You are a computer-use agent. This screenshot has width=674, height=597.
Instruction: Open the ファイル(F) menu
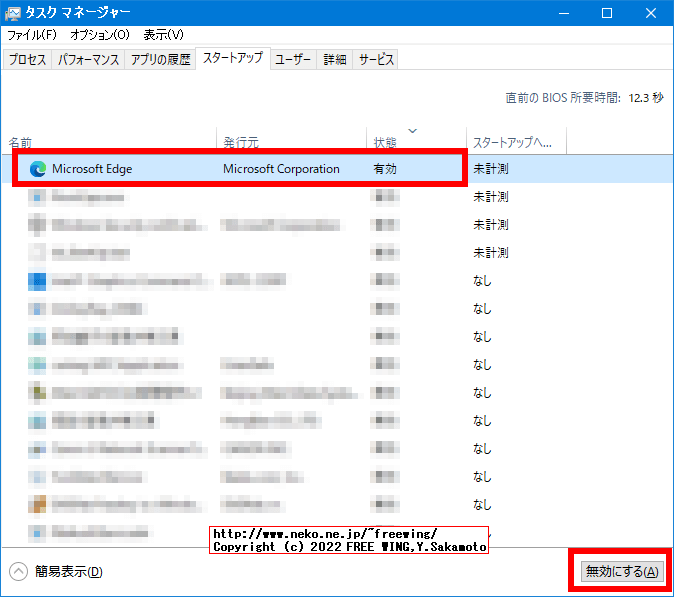point(32,35)
